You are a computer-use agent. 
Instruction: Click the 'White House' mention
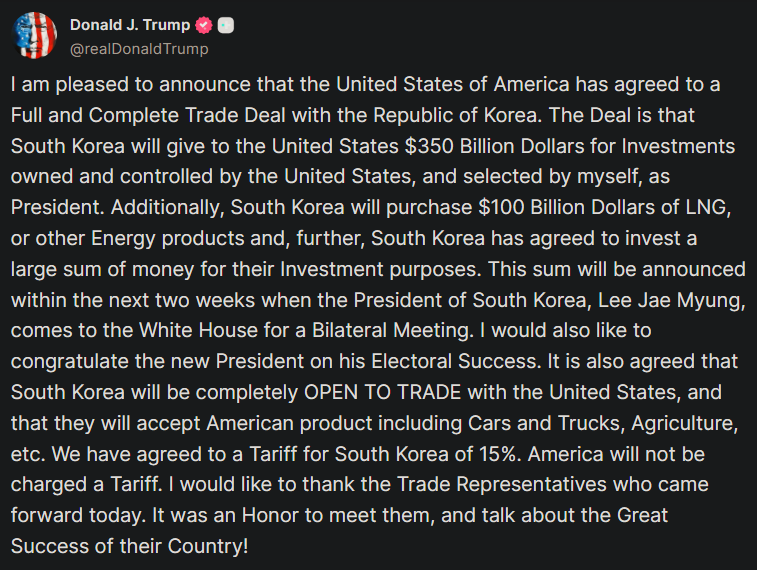pyautogui.click(x=198, y=331)
